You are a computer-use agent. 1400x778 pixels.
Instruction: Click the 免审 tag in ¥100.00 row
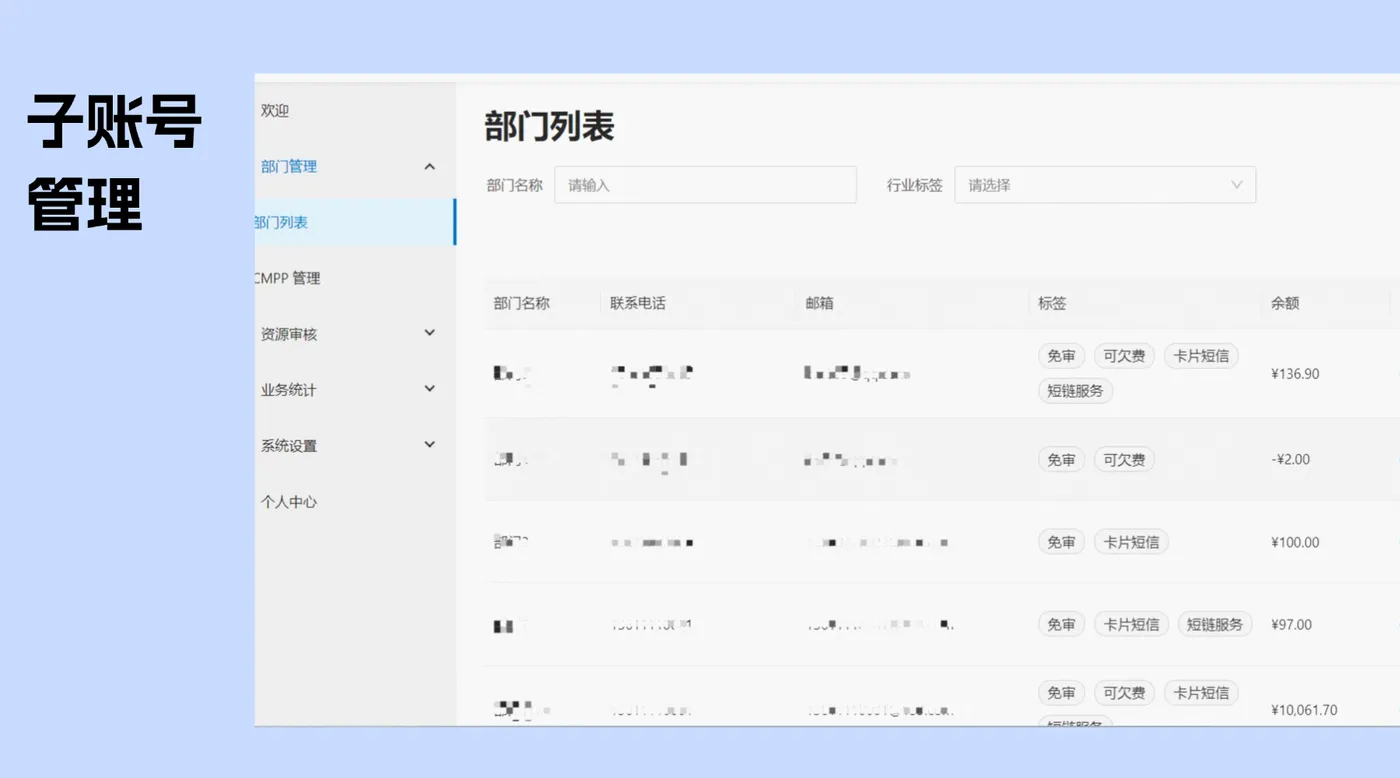pos(1061,542)
